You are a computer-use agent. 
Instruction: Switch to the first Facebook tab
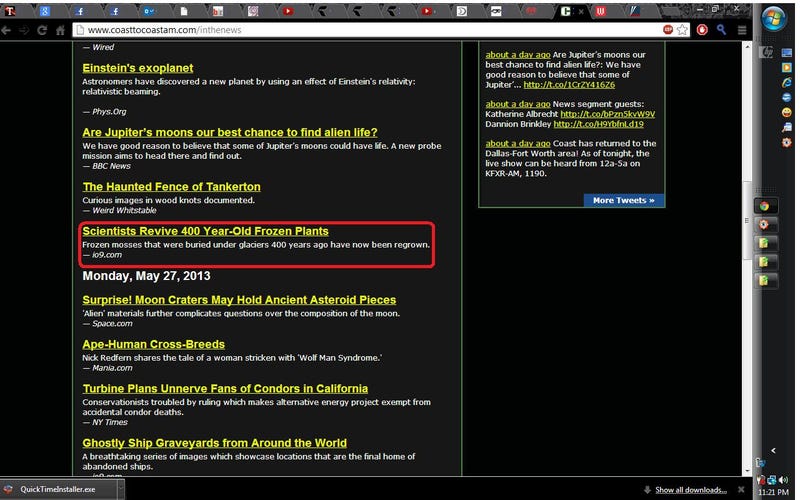click(80, 11)
